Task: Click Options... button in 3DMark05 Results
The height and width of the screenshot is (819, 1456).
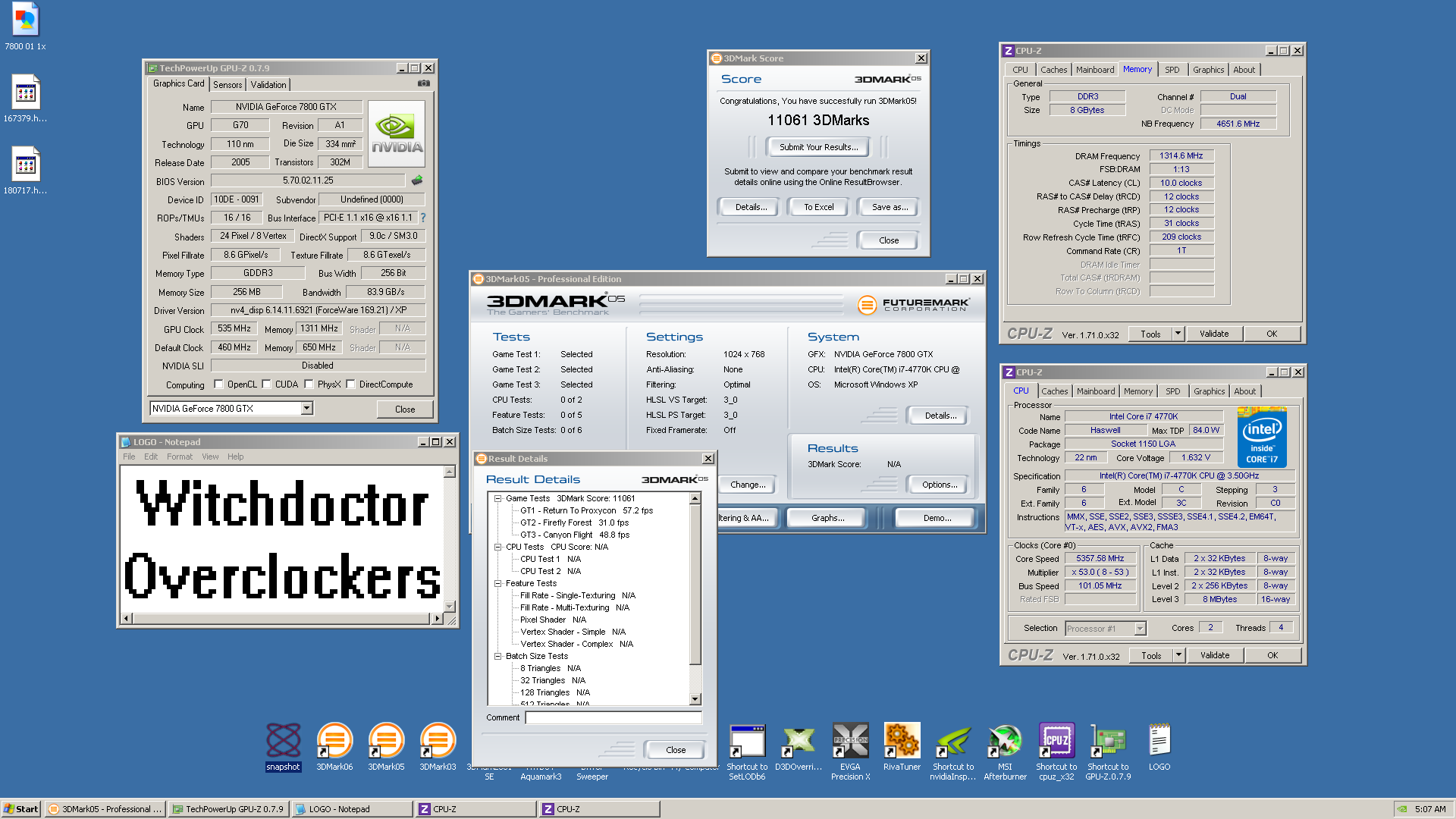Action: click(940, 485)
